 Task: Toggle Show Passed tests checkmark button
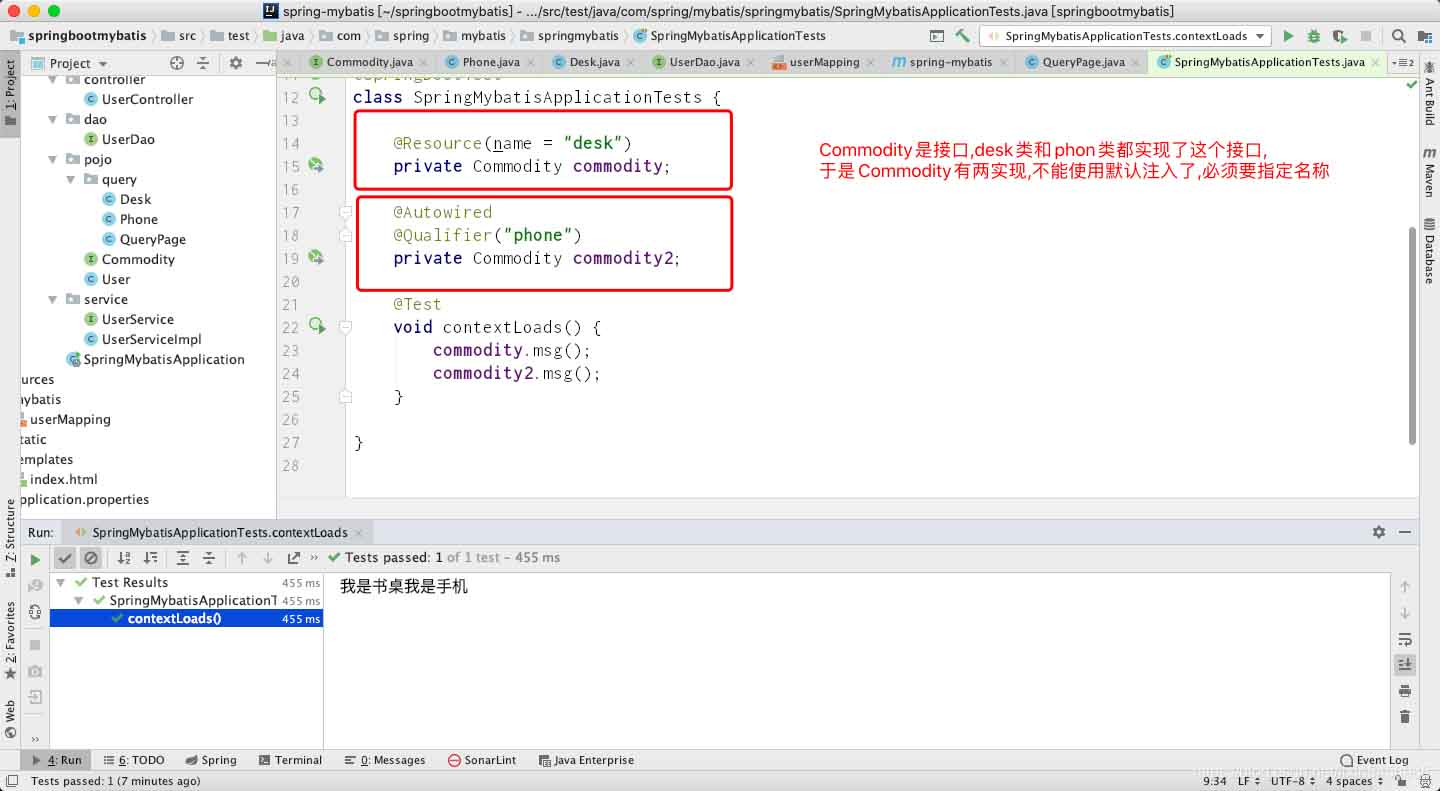click(65, 558)
